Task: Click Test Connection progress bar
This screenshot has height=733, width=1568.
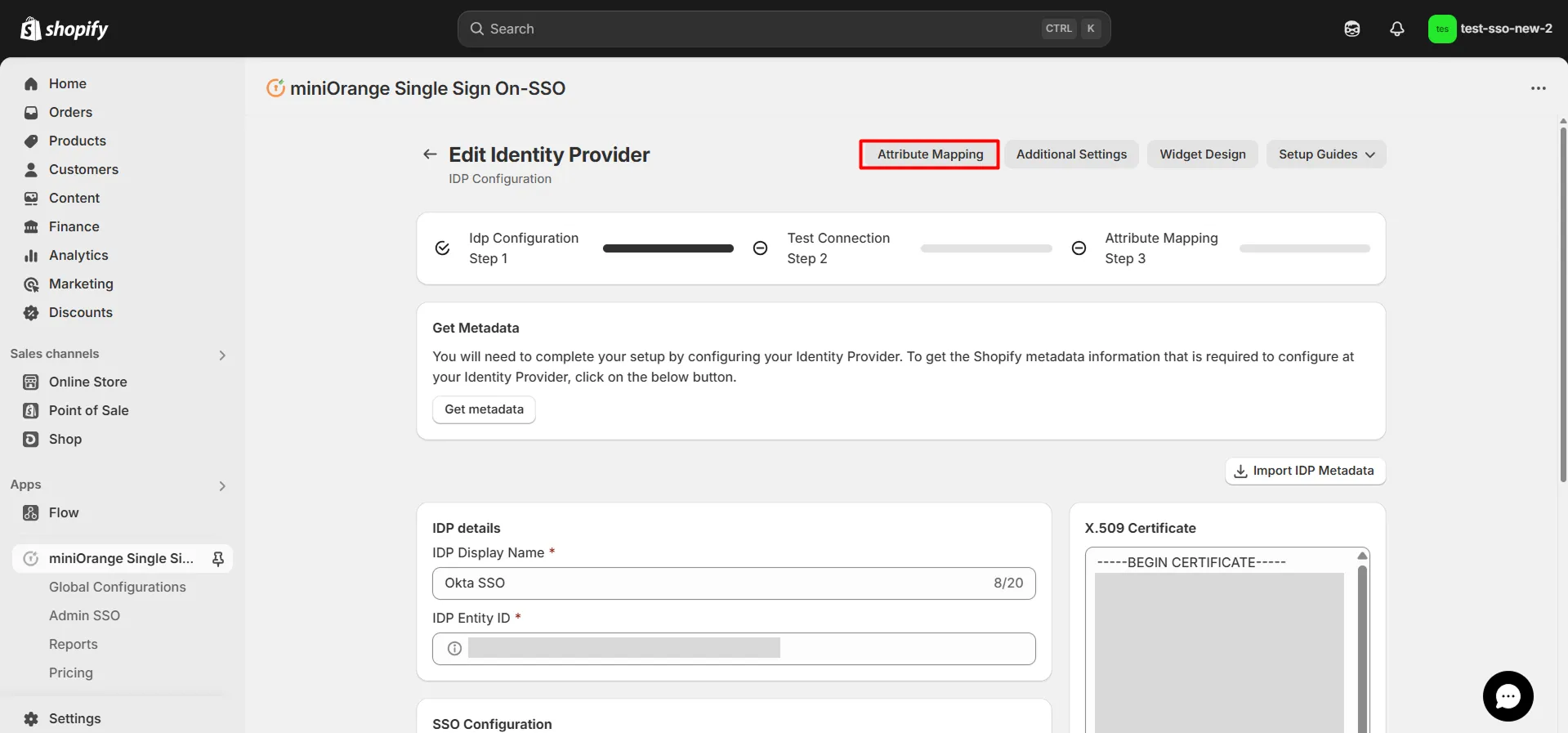Action: tap(986, 248)
